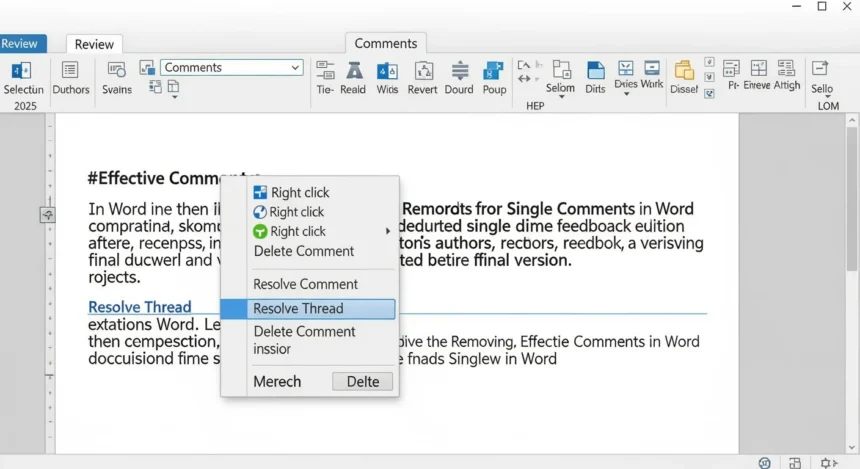Expand the third Right click submenu arrow
This screenshot has height=469, width=860.
coord(388,232)
